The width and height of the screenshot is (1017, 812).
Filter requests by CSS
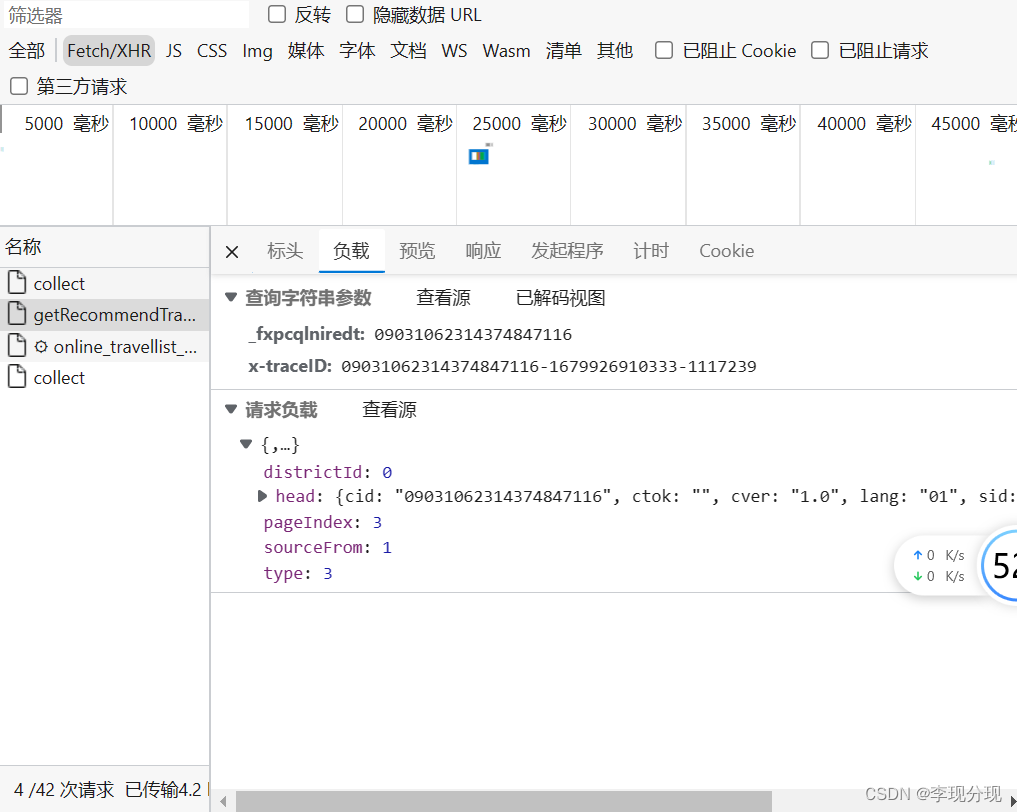point(212,51)
